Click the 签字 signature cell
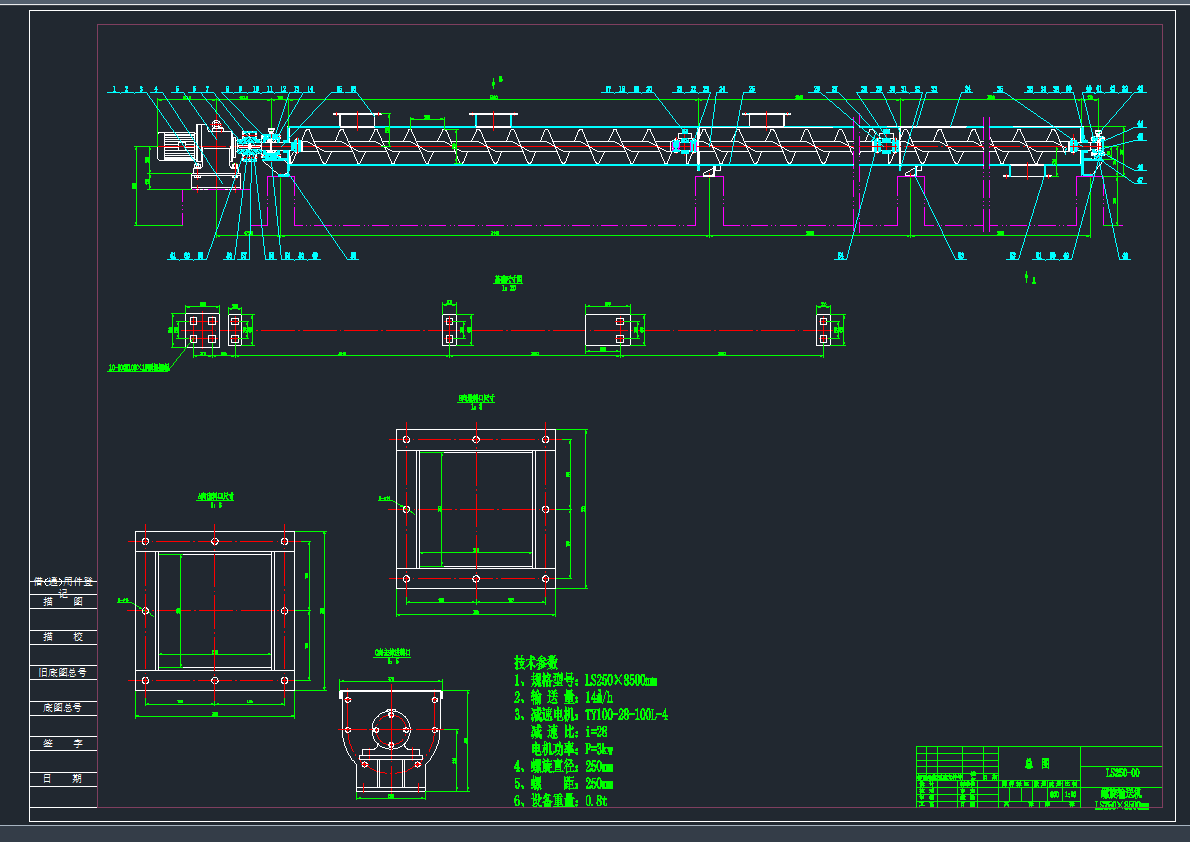This screenshot has height=842, width=1190. pos(63,743)
